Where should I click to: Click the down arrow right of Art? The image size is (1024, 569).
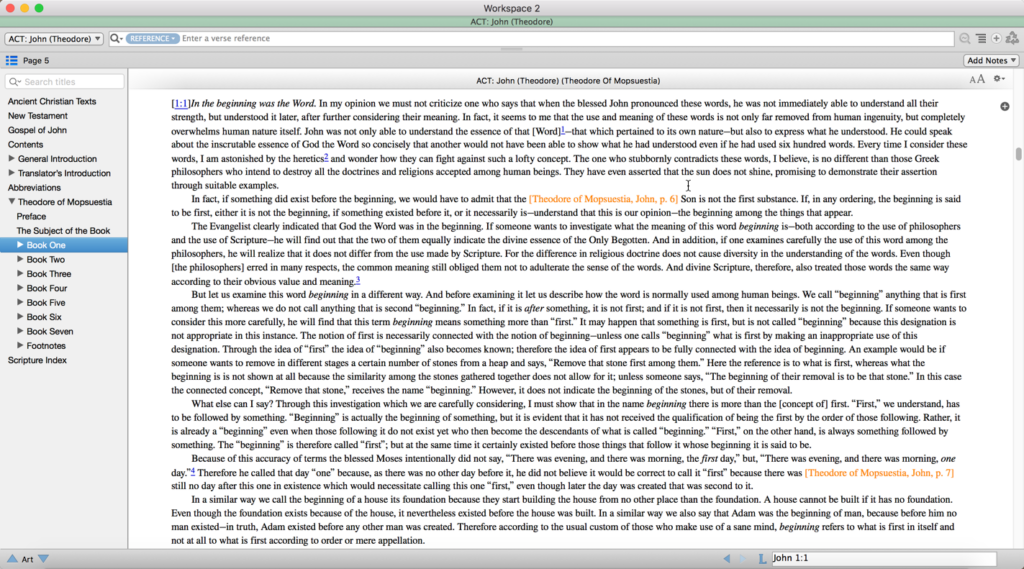point(44,559)
